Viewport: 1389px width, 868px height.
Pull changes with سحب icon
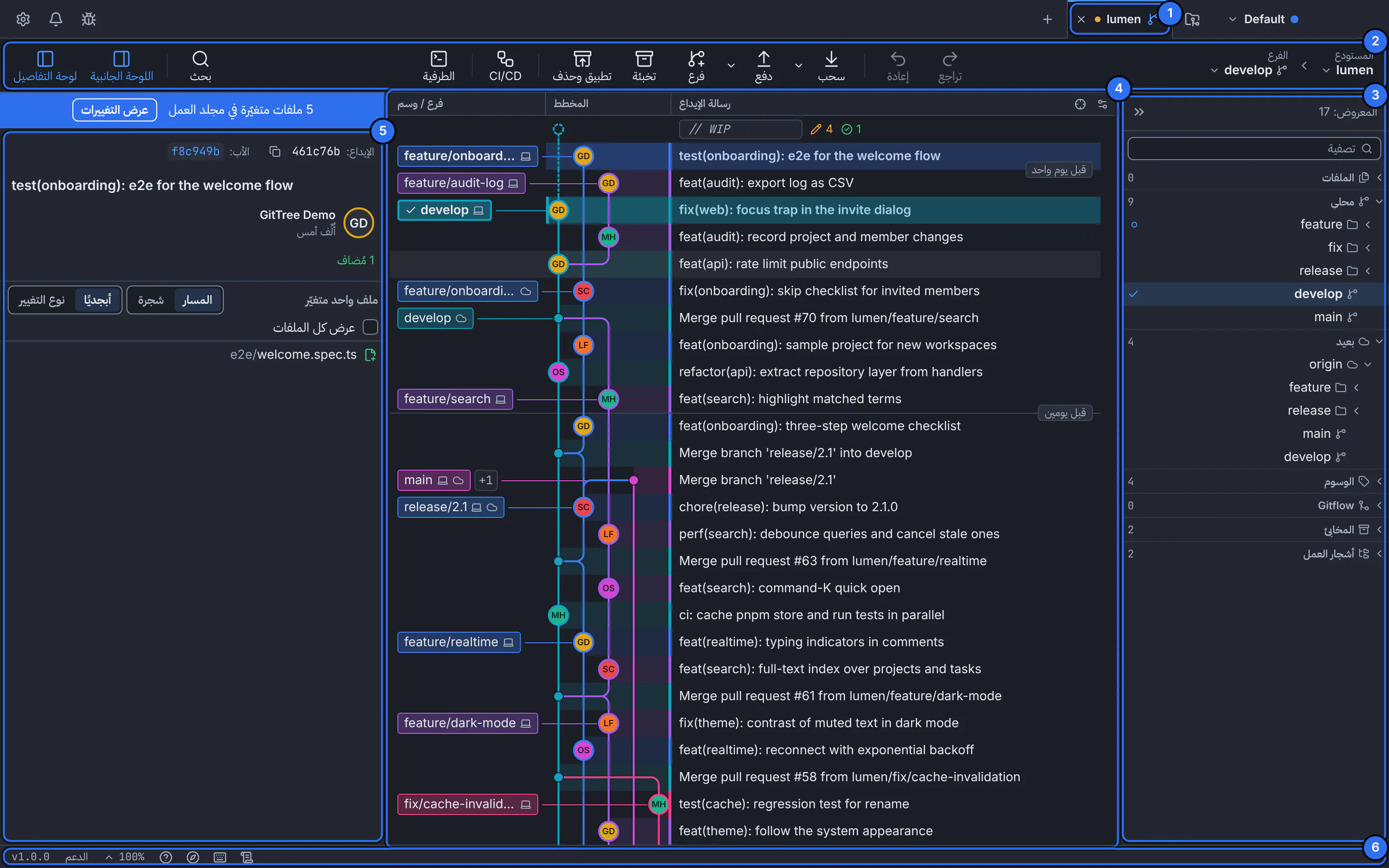click(x=831, y=66)
